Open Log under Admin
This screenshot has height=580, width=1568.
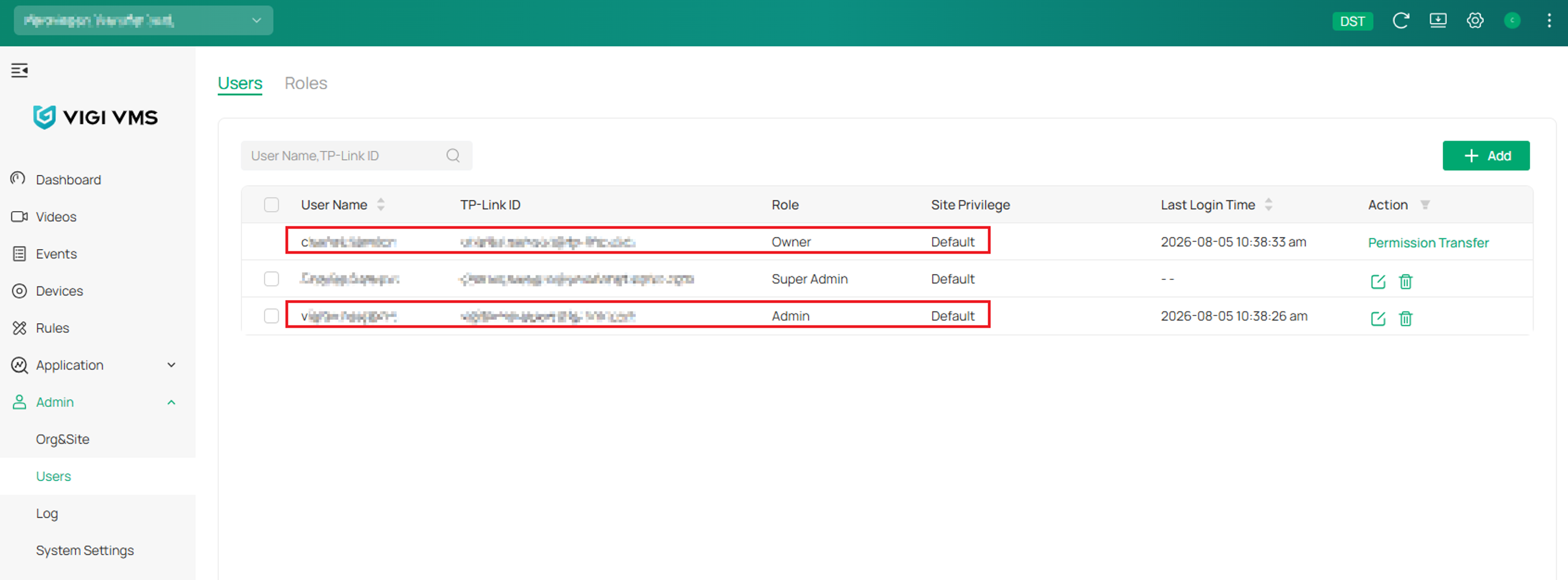(47, 514)
